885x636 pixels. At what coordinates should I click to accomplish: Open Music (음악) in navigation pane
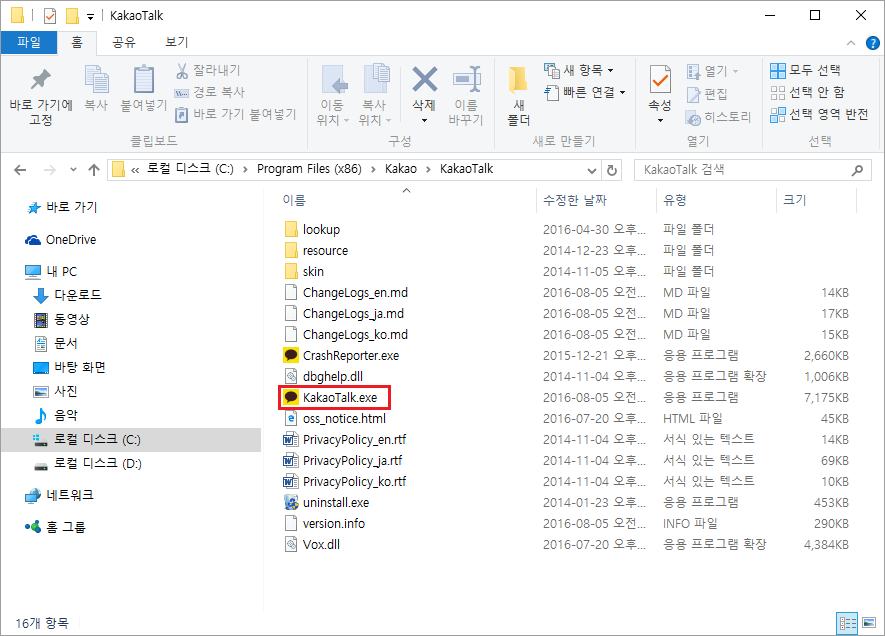55,416
